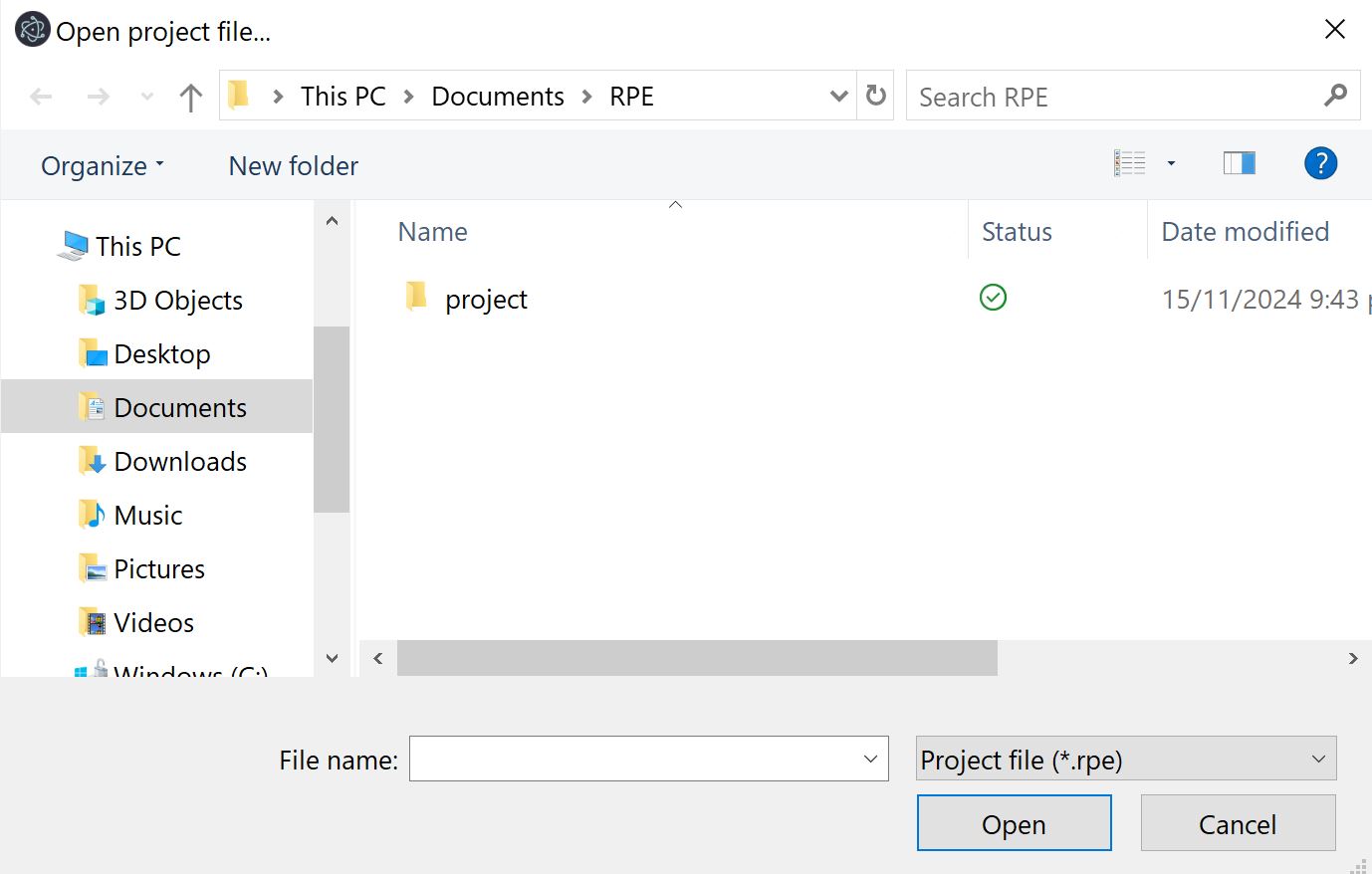Click the magnifier icon in search box

(1335, 96)
